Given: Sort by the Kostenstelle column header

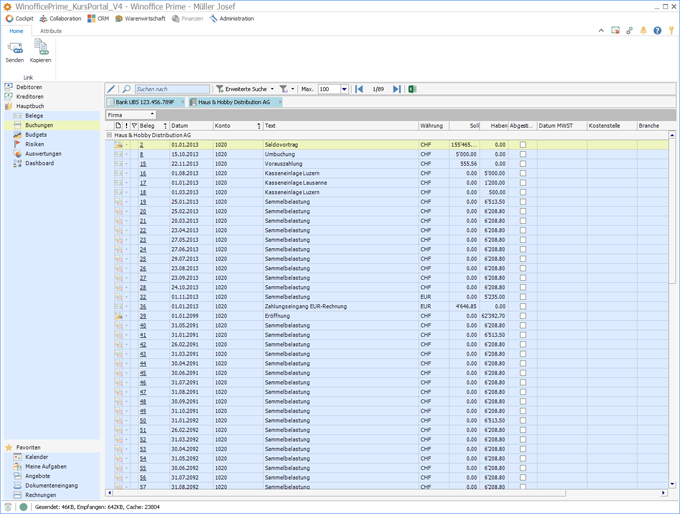Looking at the screenshot, I should point(612,125).
